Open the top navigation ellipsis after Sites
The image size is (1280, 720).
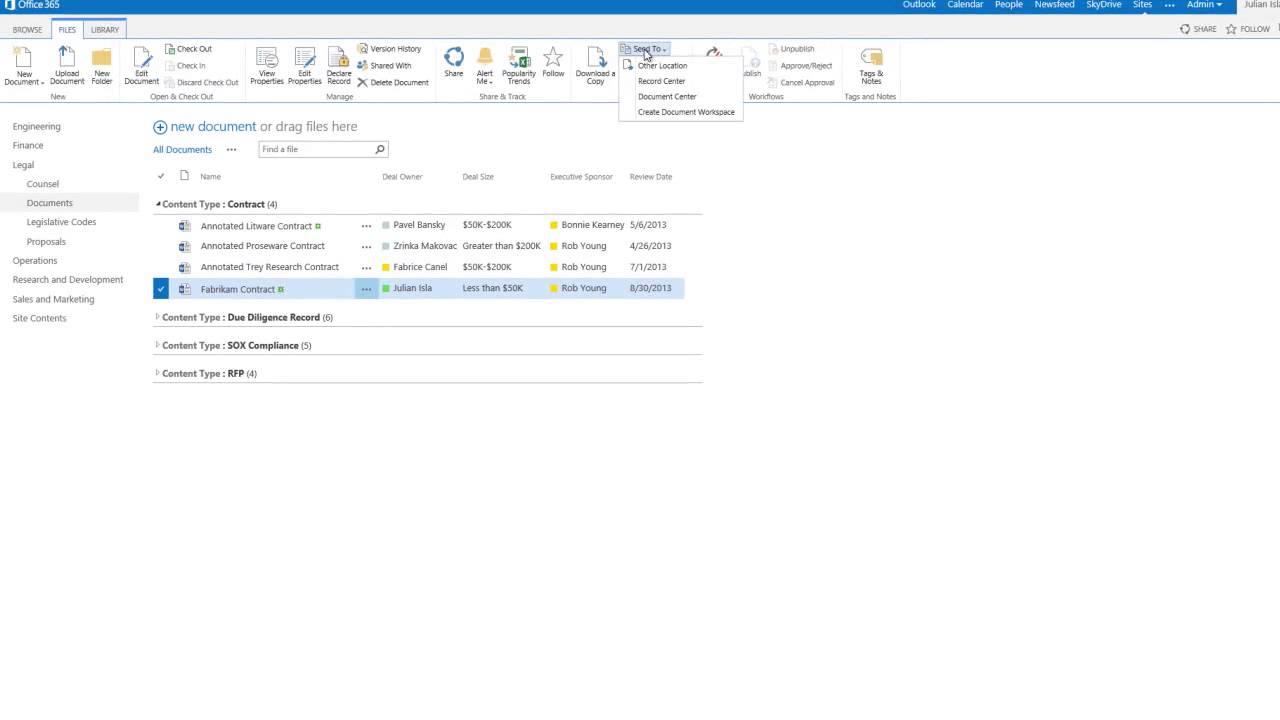(1169, 5)
